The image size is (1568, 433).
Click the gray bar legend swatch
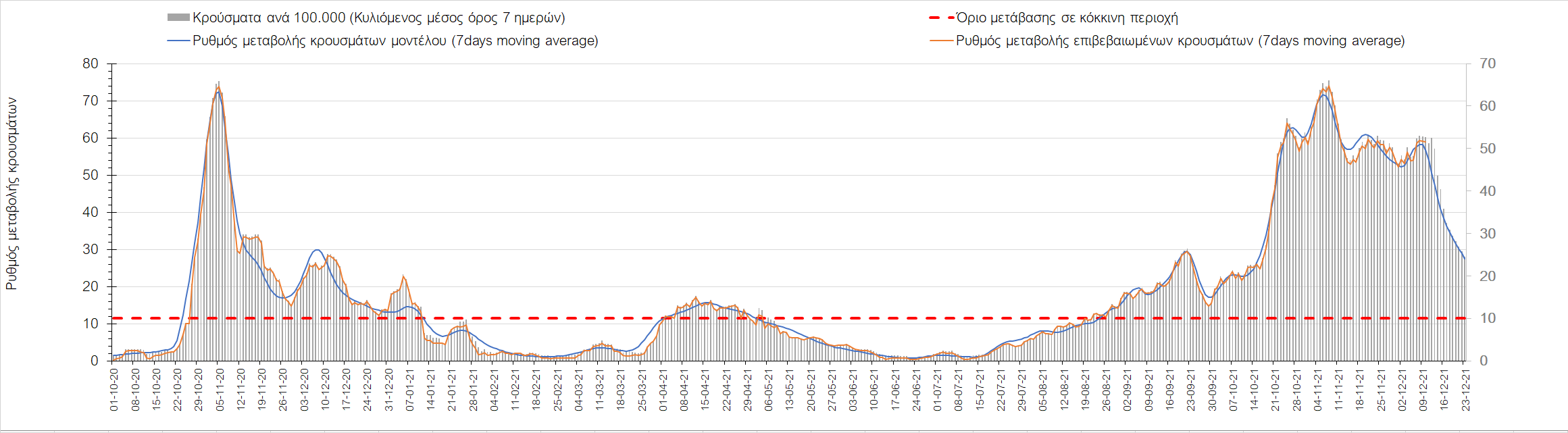[178, 18]
